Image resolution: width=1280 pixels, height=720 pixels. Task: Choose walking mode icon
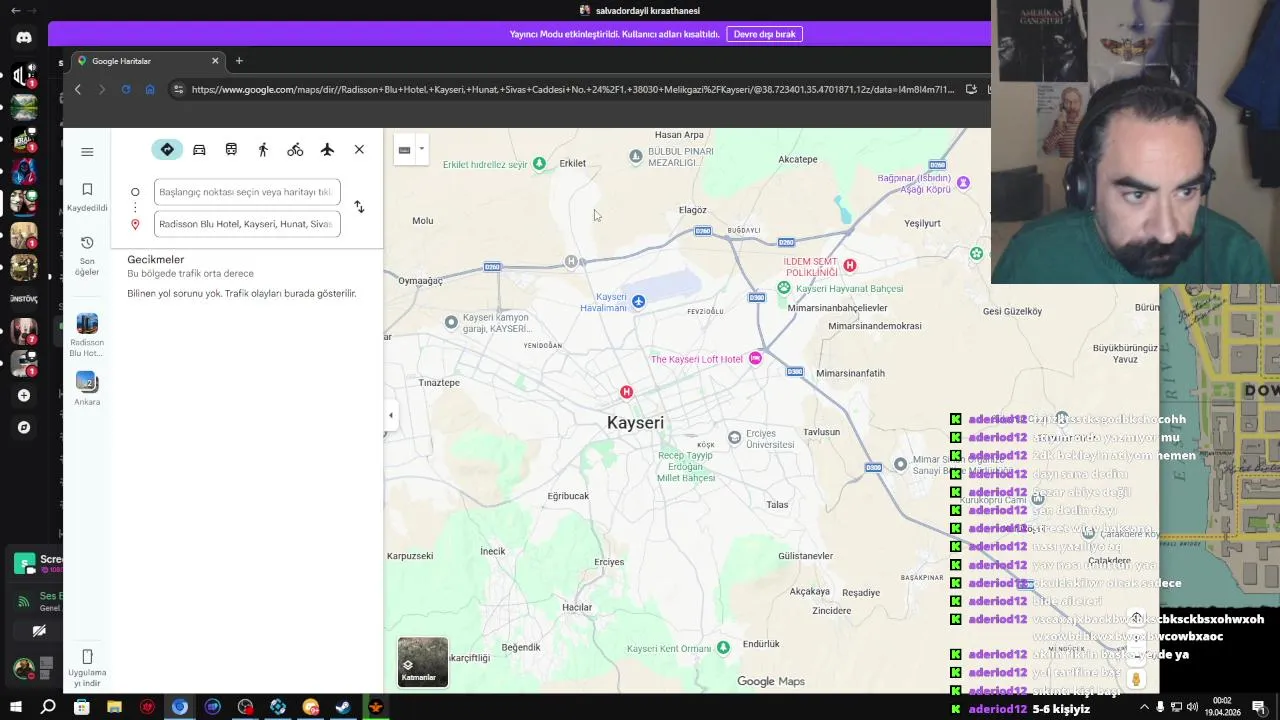click(263, 149)
